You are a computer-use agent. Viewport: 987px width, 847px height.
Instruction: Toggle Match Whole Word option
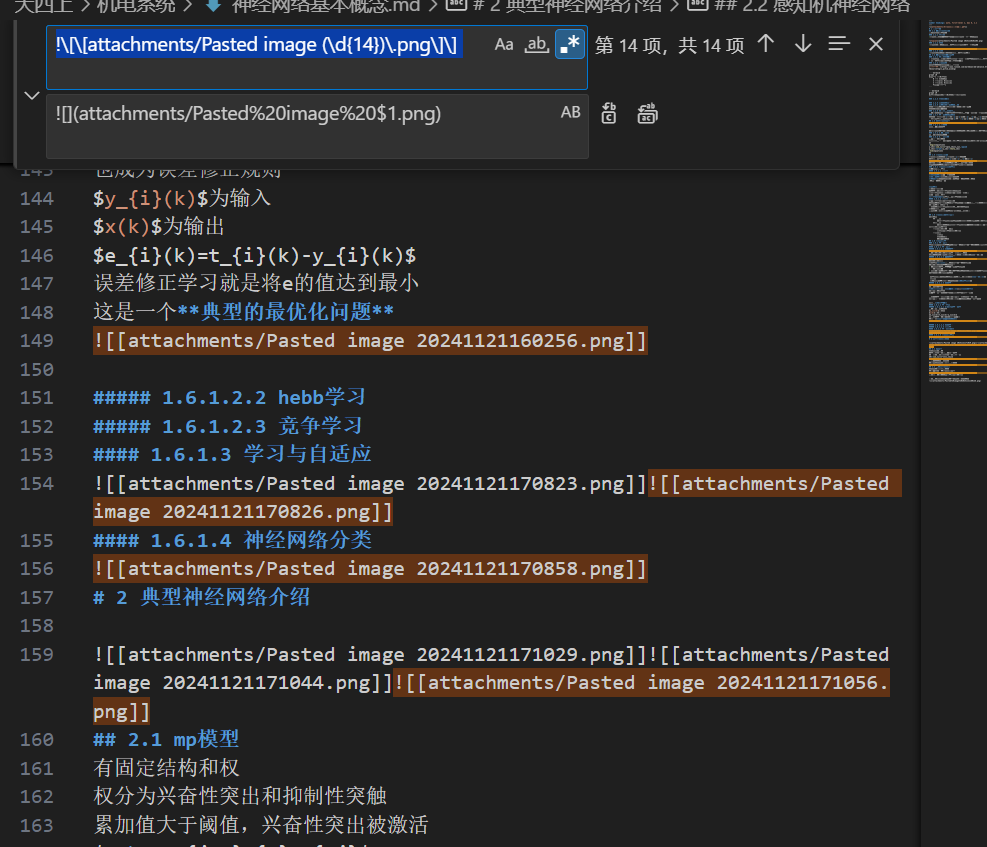point(537,44)
